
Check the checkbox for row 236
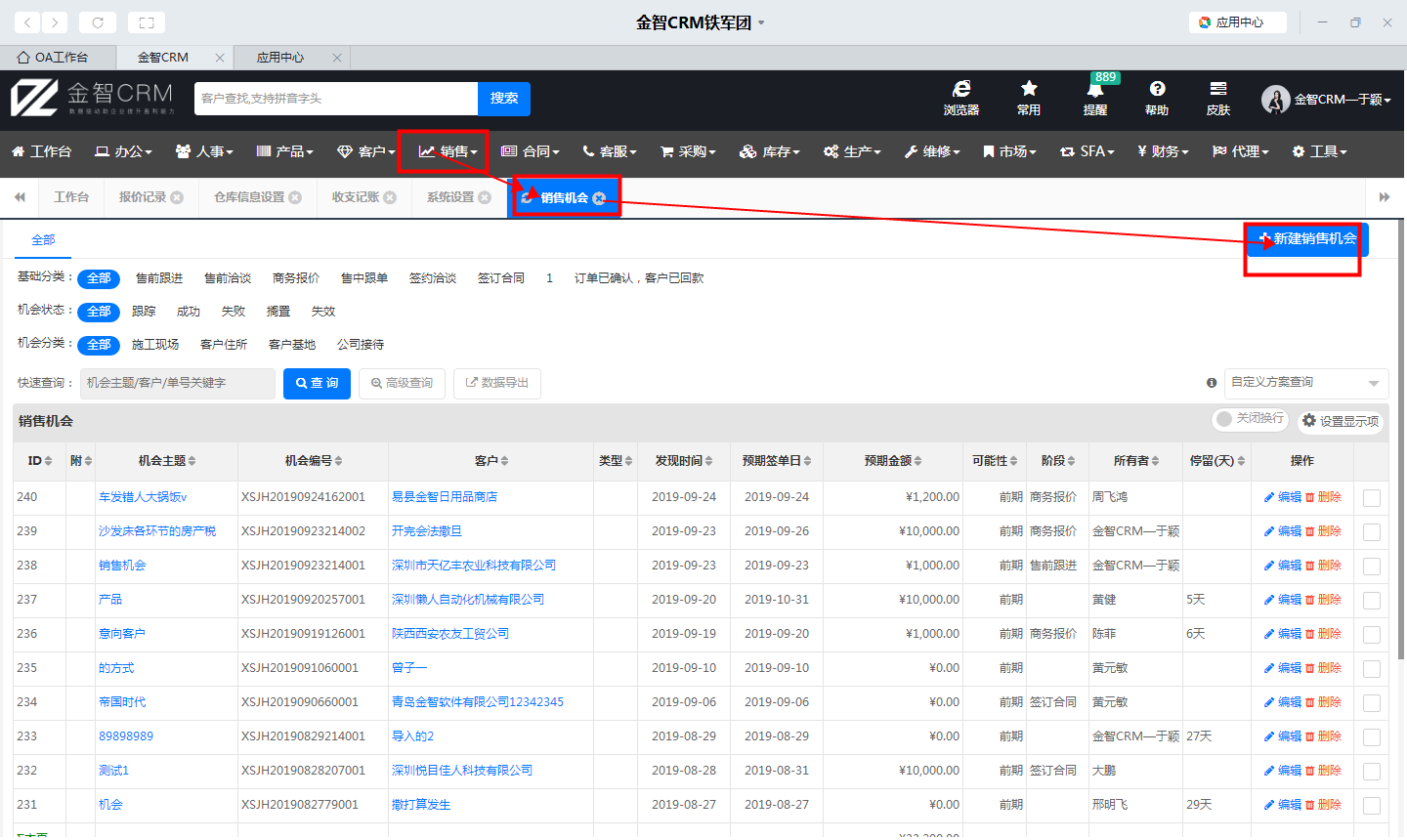1372,635
